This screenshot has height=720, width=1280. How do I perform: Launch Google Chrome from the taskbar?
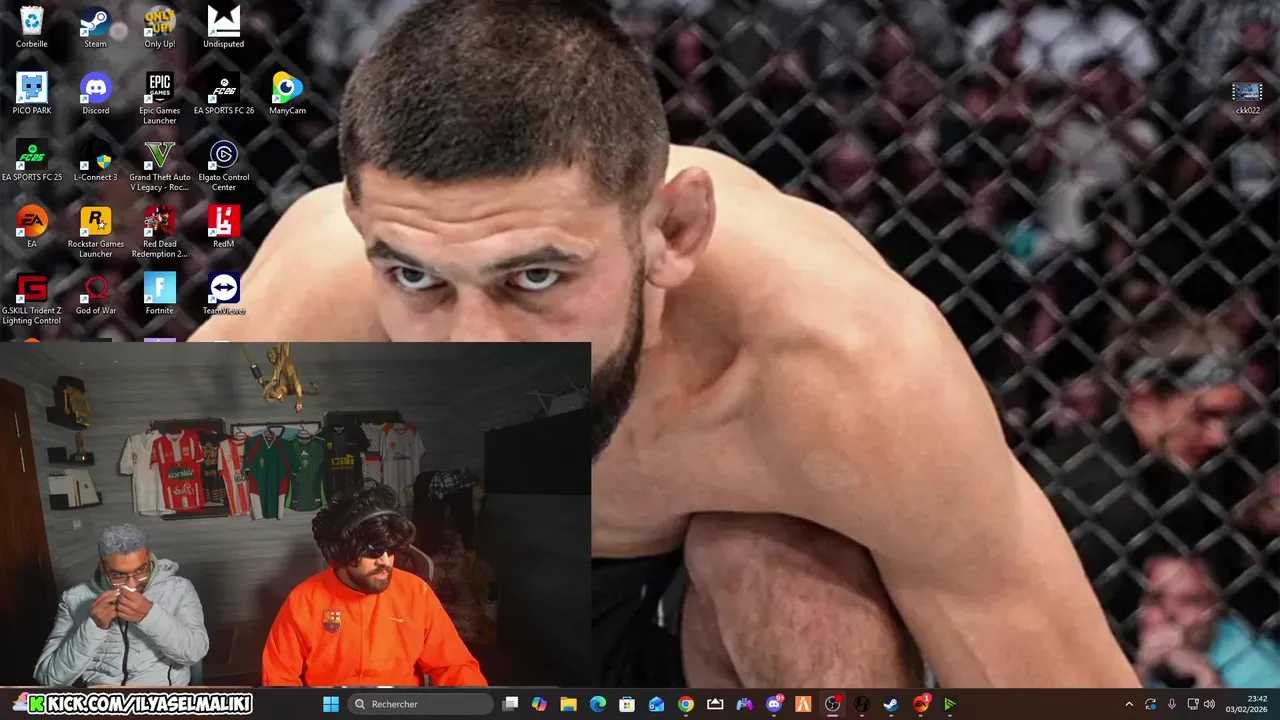pos(685,704)
